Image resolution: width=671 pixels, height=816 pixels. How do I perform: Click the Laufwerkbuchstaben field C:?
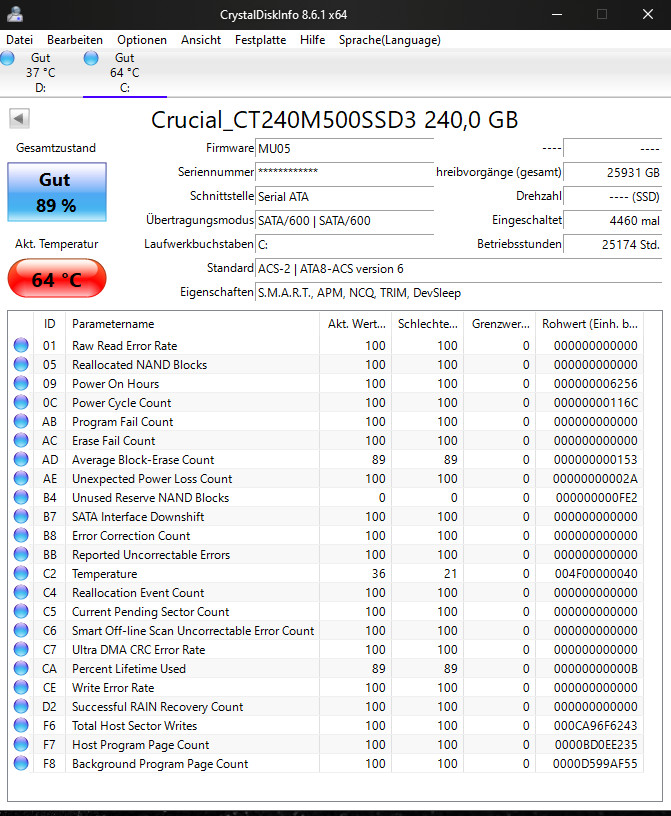pos(344,245)
